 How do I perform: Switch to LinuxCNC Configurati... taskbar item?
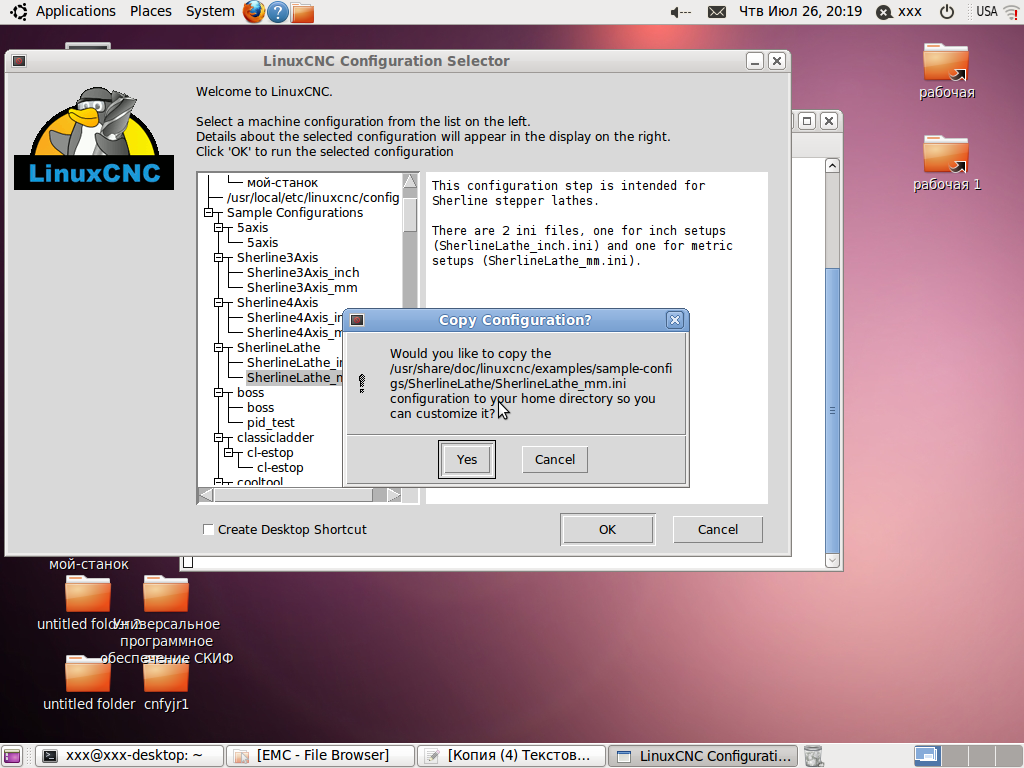[703, 756]
